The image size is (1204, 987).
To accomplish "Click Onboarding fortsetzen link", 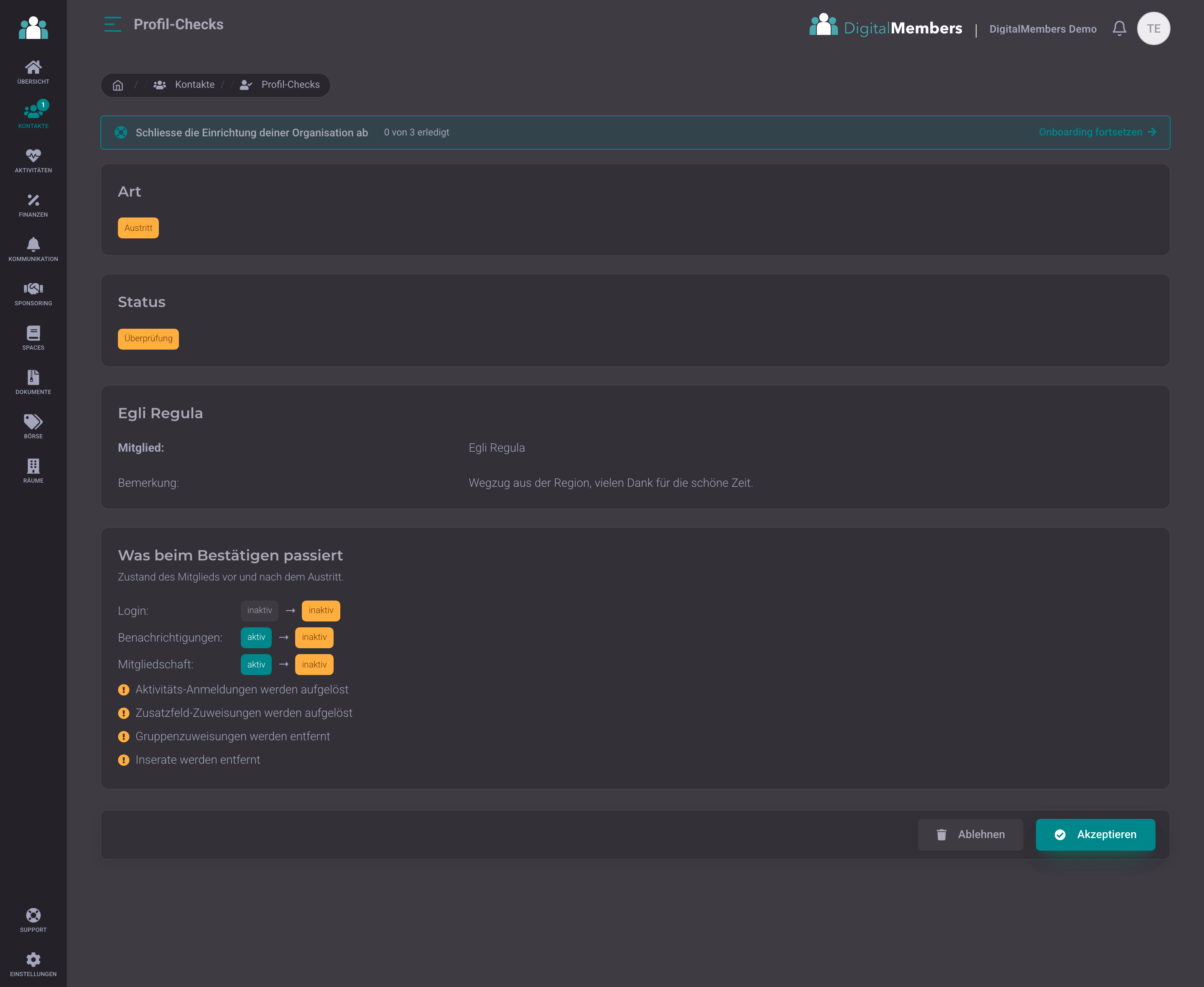I will [x=1097, y=132].
